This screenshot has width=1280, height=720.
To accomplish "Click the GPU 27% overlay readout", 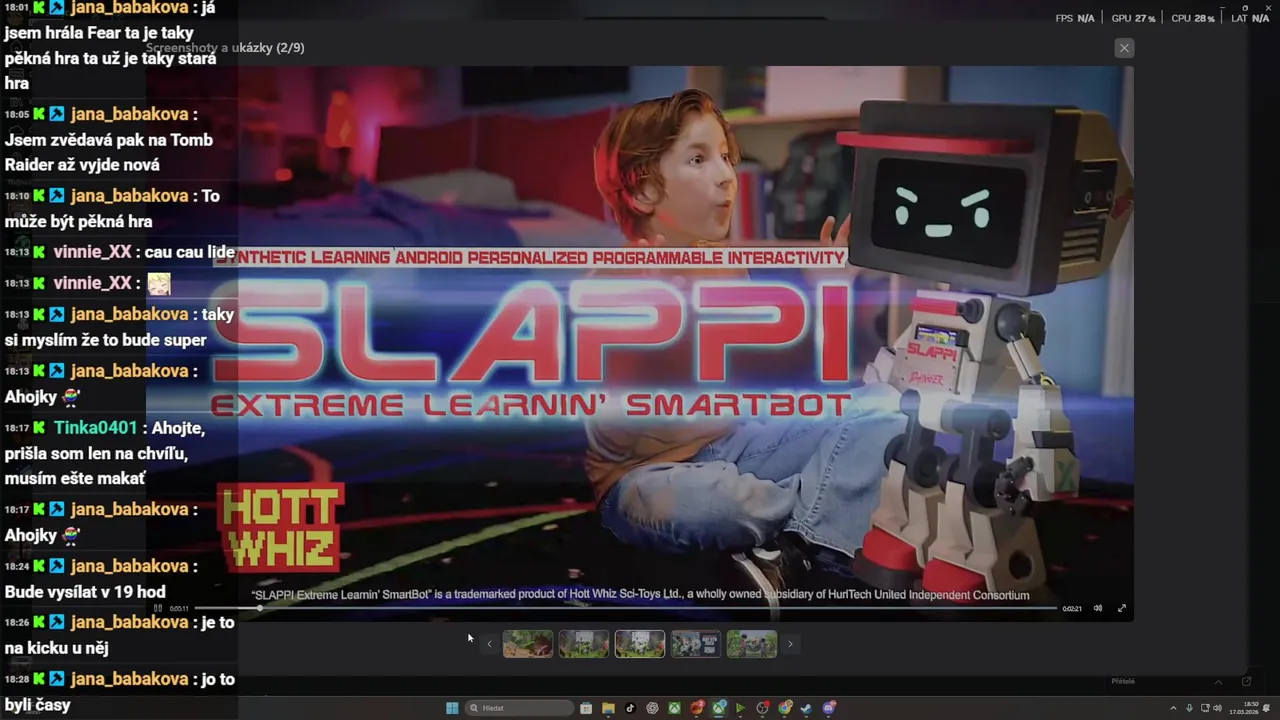I will (x=1133, y=18).
